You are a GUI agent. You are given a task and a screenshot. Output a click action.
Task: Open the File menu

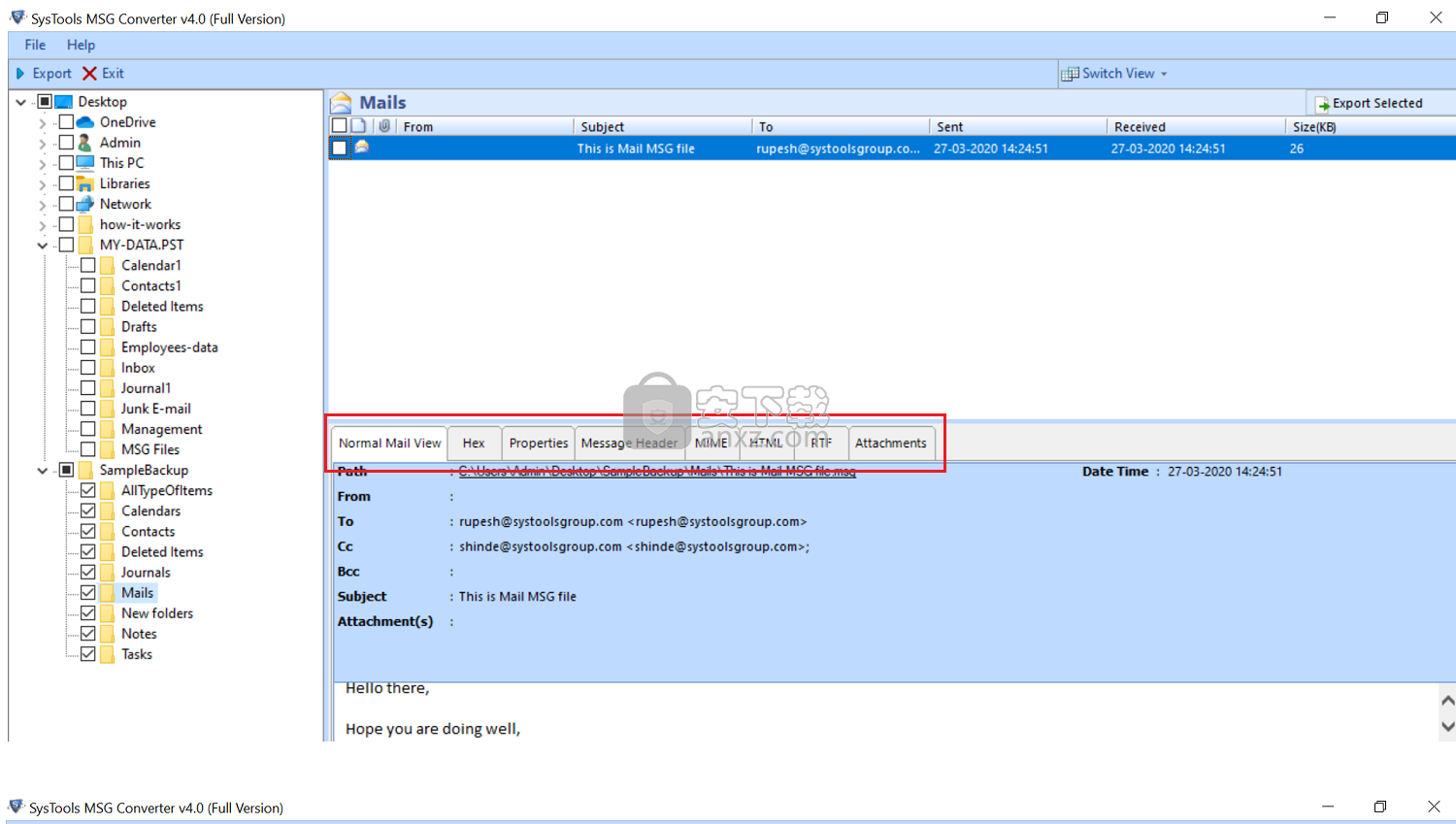(x=35, y=45)
